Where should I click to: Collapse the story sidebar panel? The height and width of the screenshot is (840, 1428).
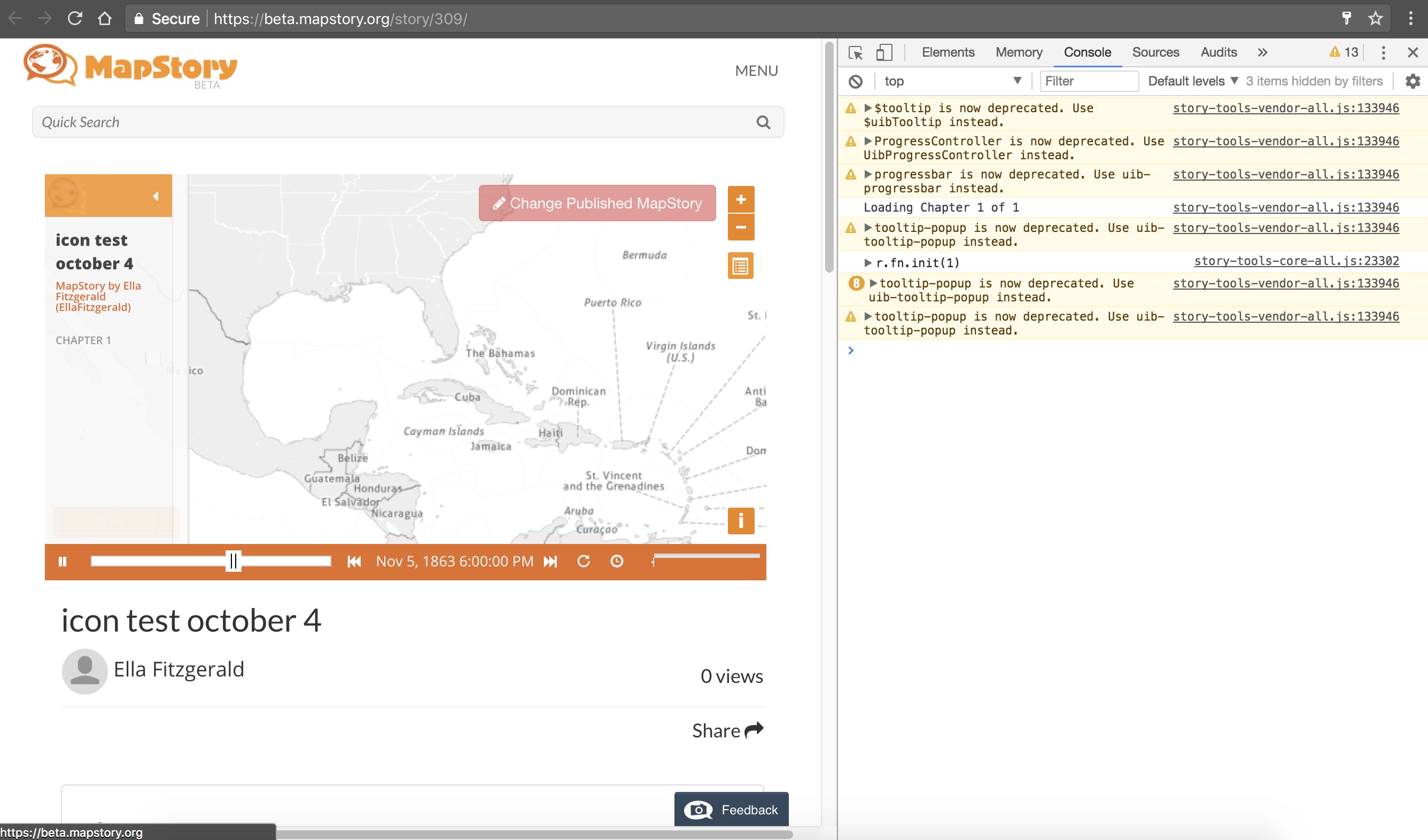(x=156, y=197)
